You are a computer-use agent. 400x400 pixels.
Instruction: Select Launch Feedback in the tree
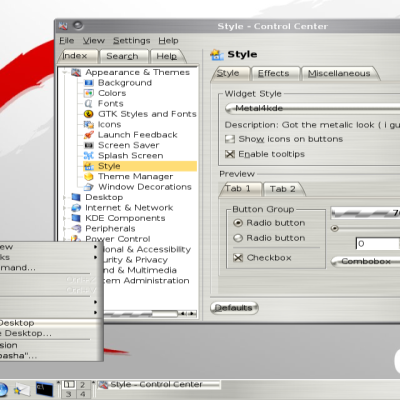137,135
